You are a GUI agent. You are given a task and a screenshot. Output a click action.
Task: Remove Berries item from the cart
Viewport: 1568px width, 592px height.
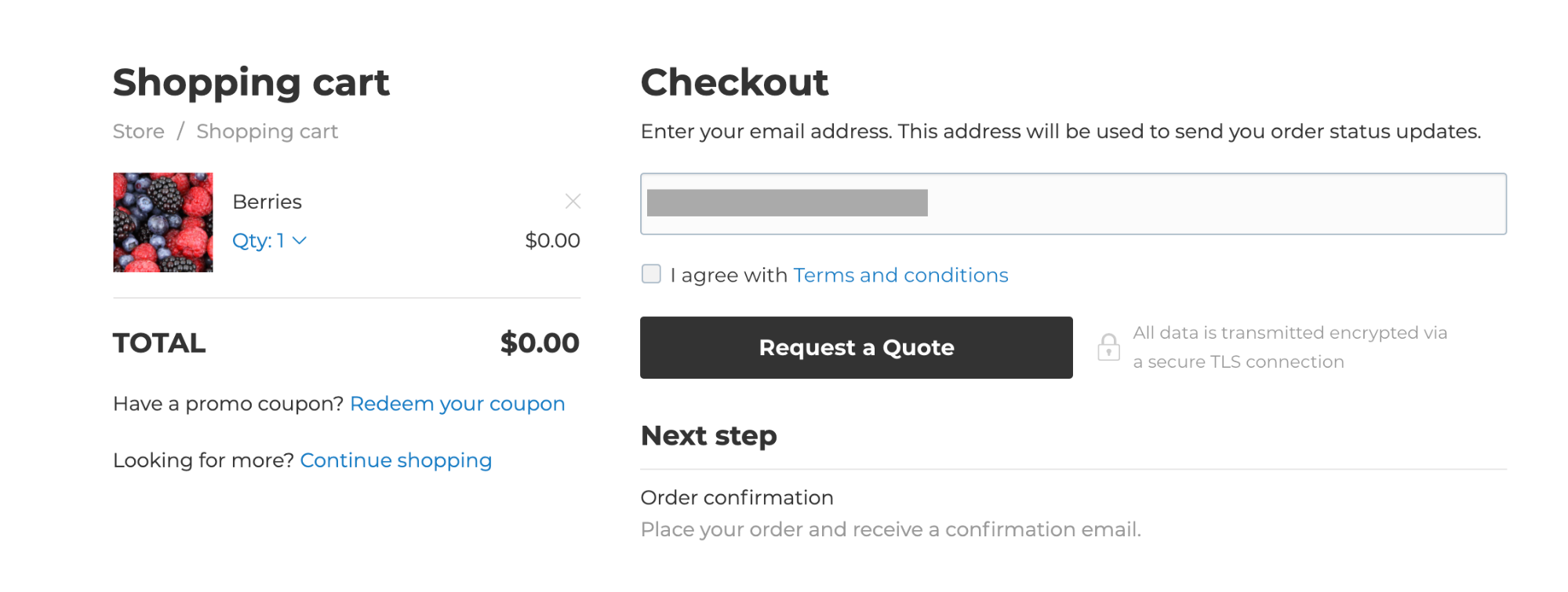(x=573, y=201)
